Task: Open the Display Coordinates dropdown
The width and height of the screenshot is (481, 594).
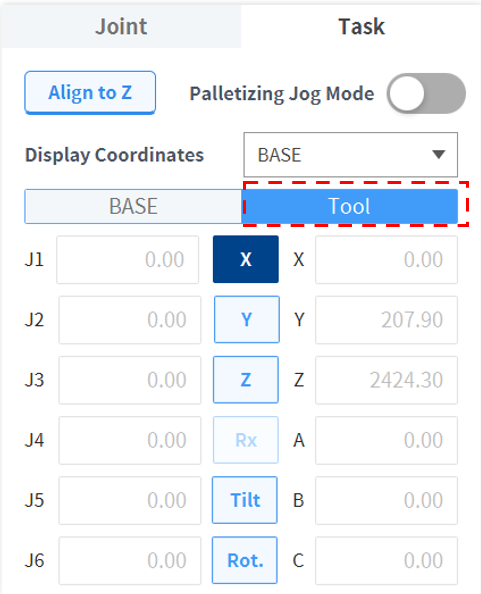Action: (351, 155)
